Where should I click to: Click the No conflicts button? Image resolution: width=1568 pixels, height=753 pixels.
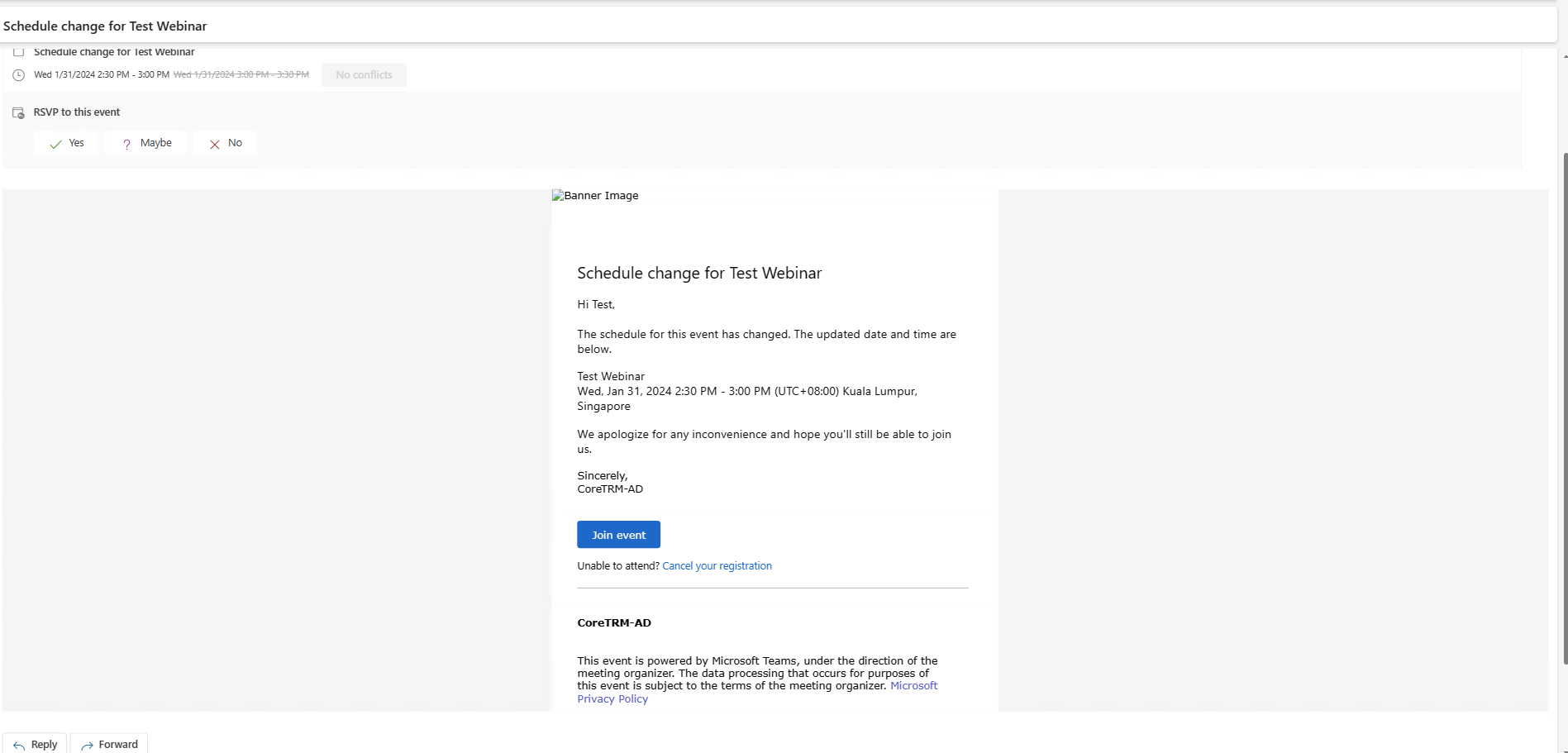point(363,74)
